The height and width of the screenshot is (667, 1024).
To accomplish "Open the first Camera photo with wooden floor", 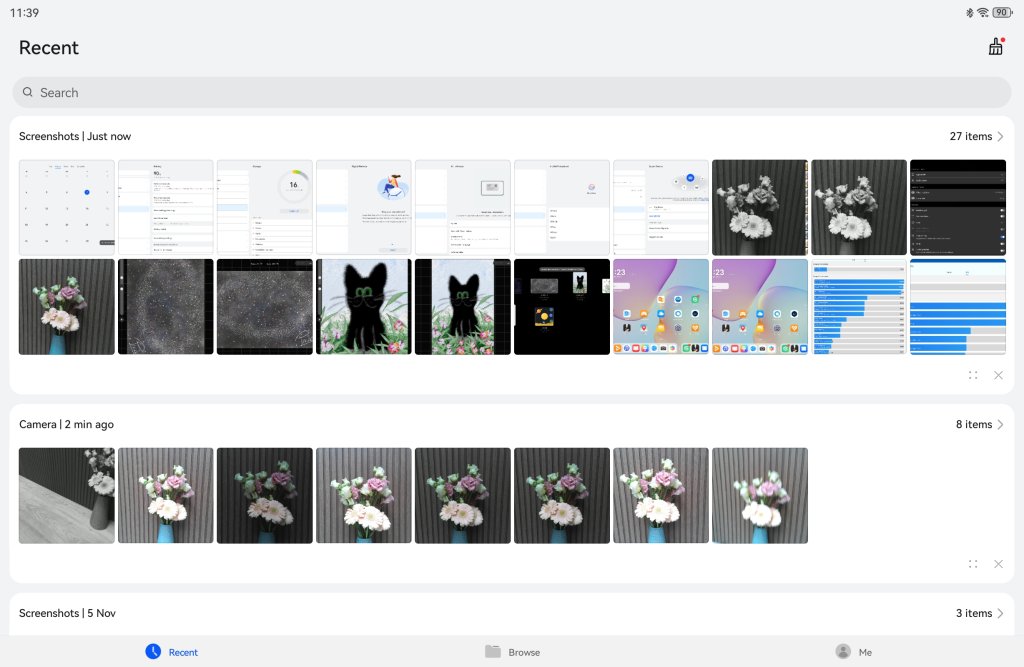I will pos(66,495).
